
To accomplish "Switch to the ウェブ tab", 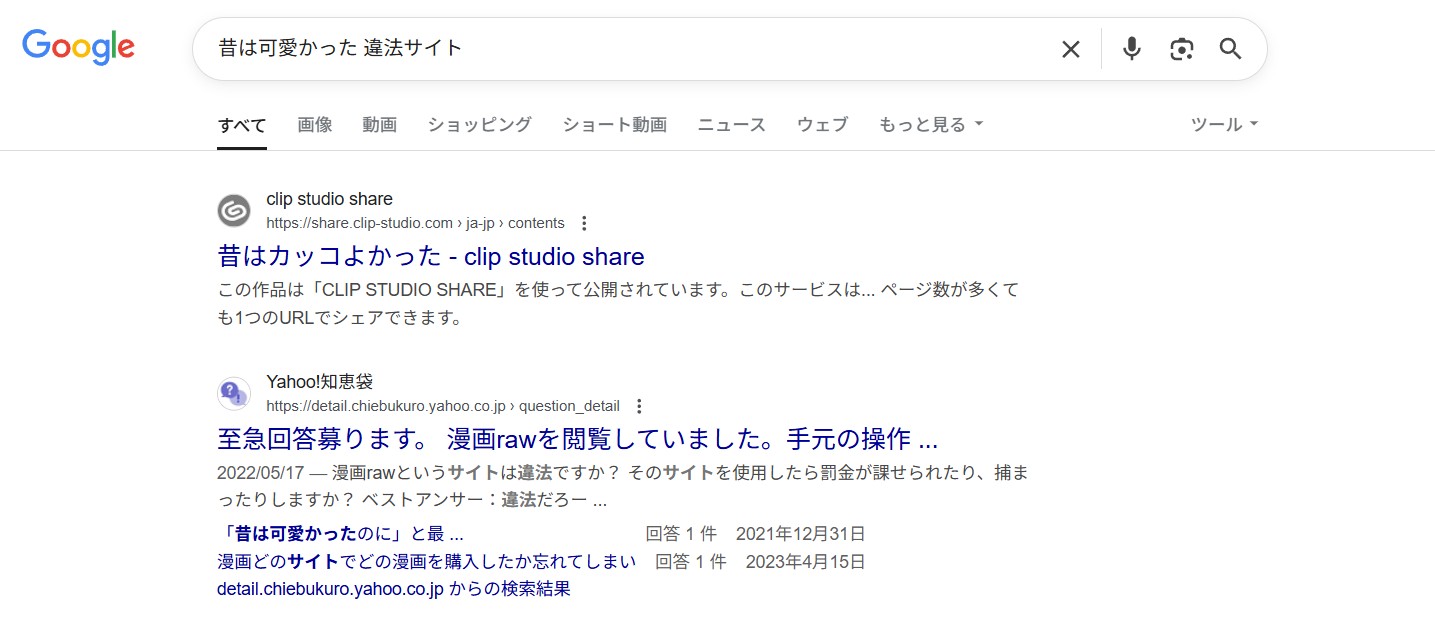I will tap(821, 123).
